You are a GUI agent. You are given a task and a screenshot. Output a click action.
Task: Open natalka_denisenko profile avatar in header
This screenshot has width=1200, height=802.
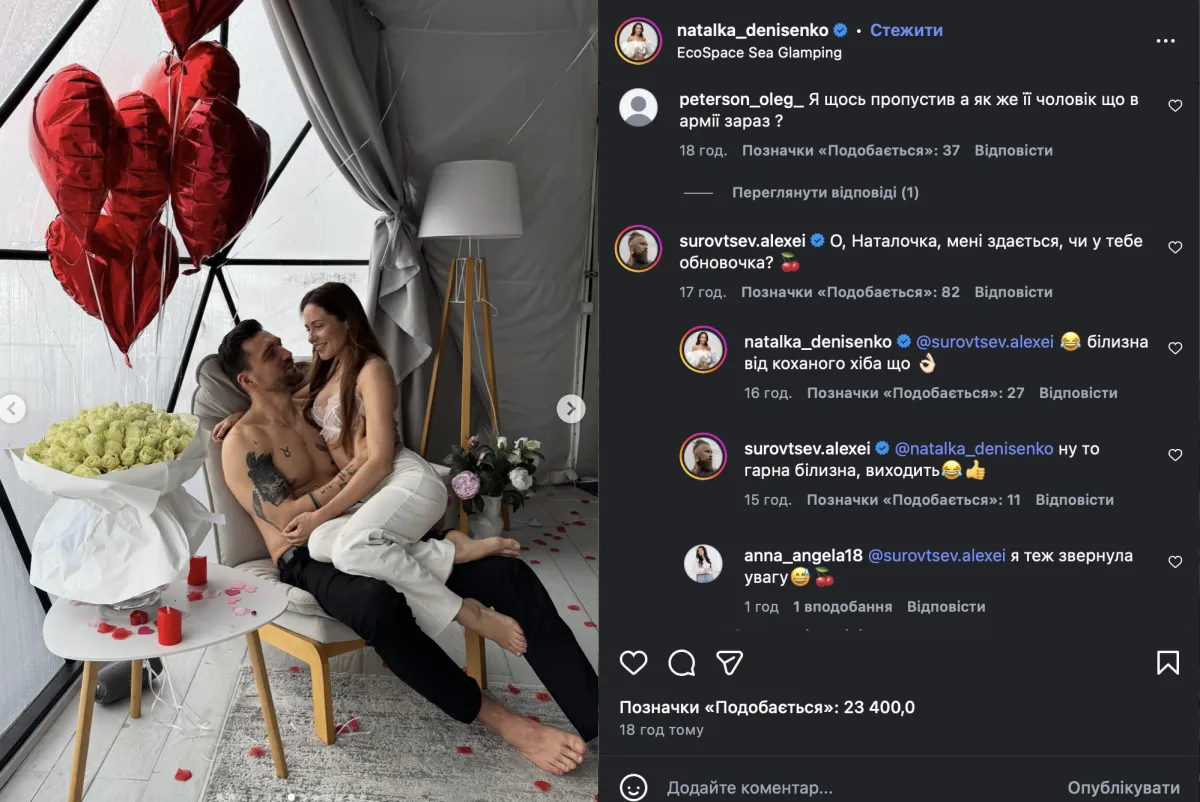[638, 41]
